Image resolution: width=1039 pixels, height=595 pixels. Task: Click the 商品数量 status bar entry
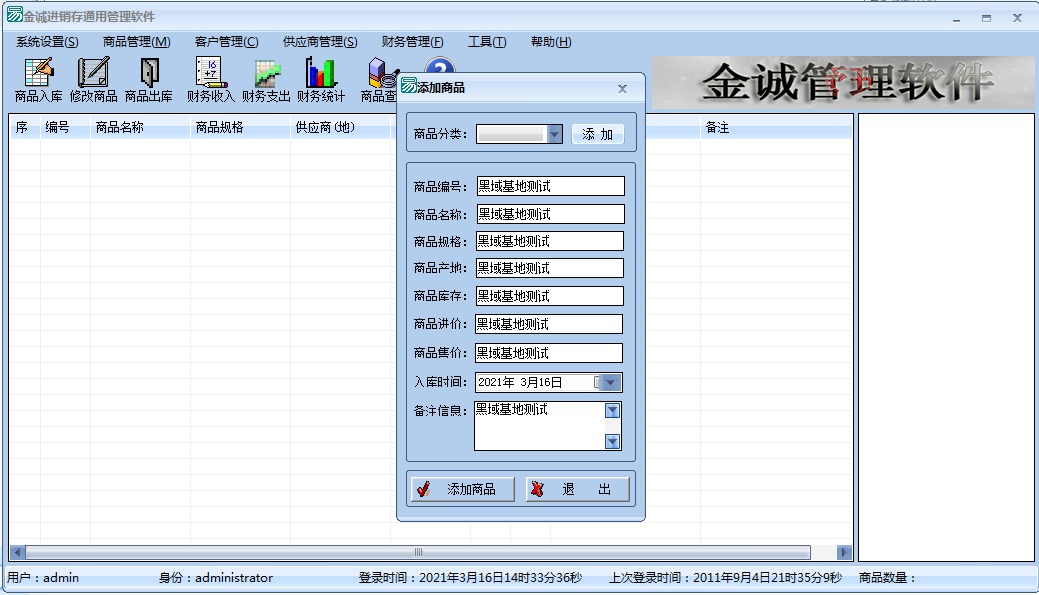887,578
